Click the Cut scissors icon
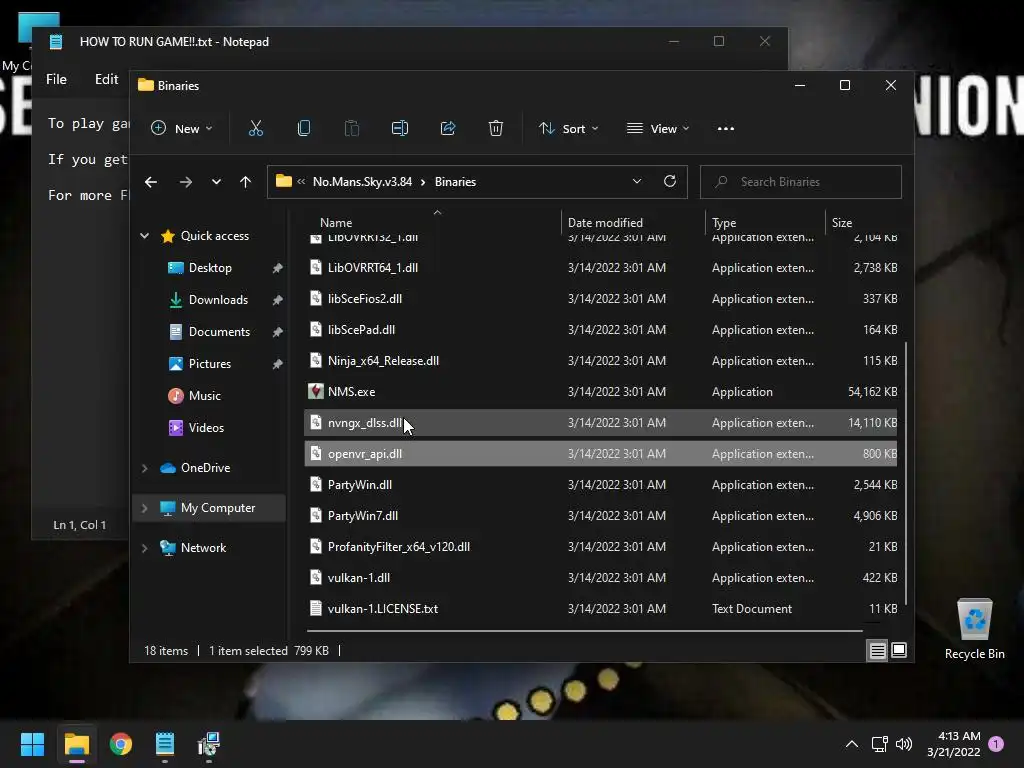 [255, 129]
